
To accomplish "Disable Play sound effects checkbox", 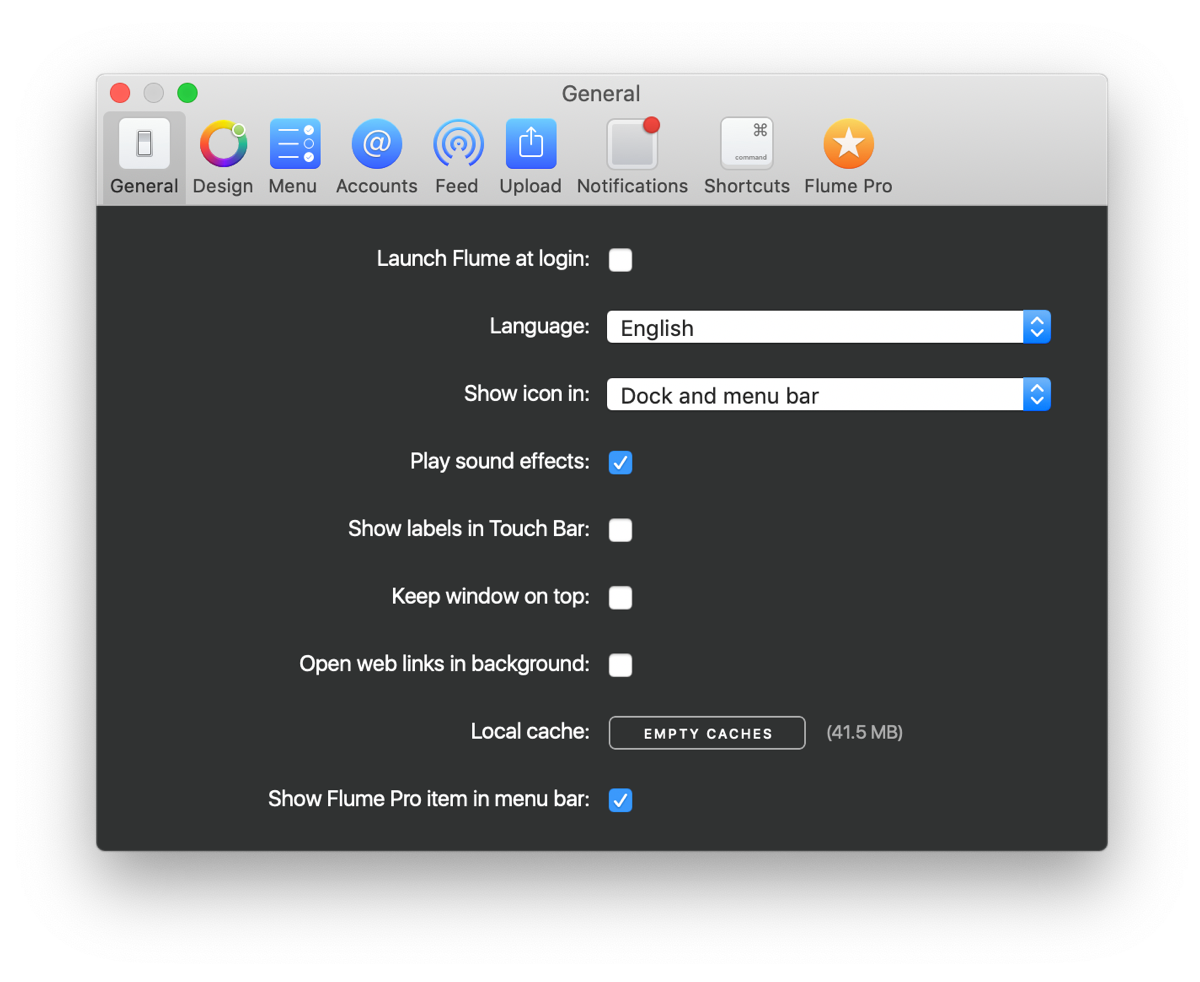I will (x=620, y=462).
